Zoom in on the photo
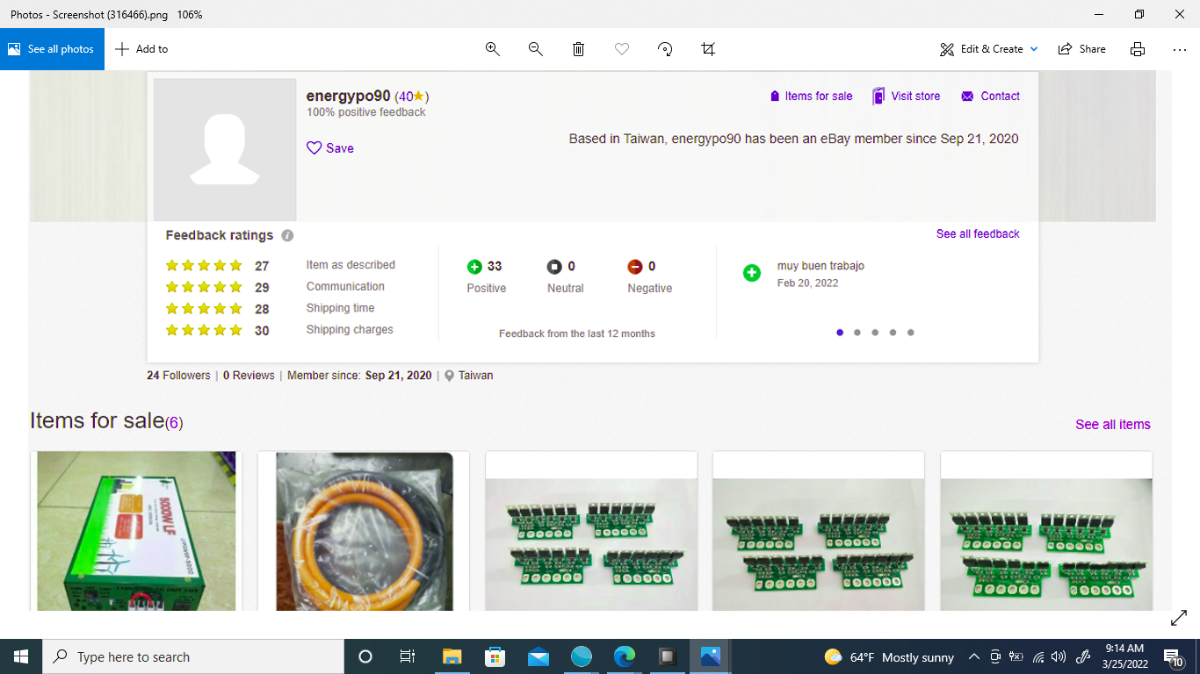1200x674 pixels. pos(492,49)
